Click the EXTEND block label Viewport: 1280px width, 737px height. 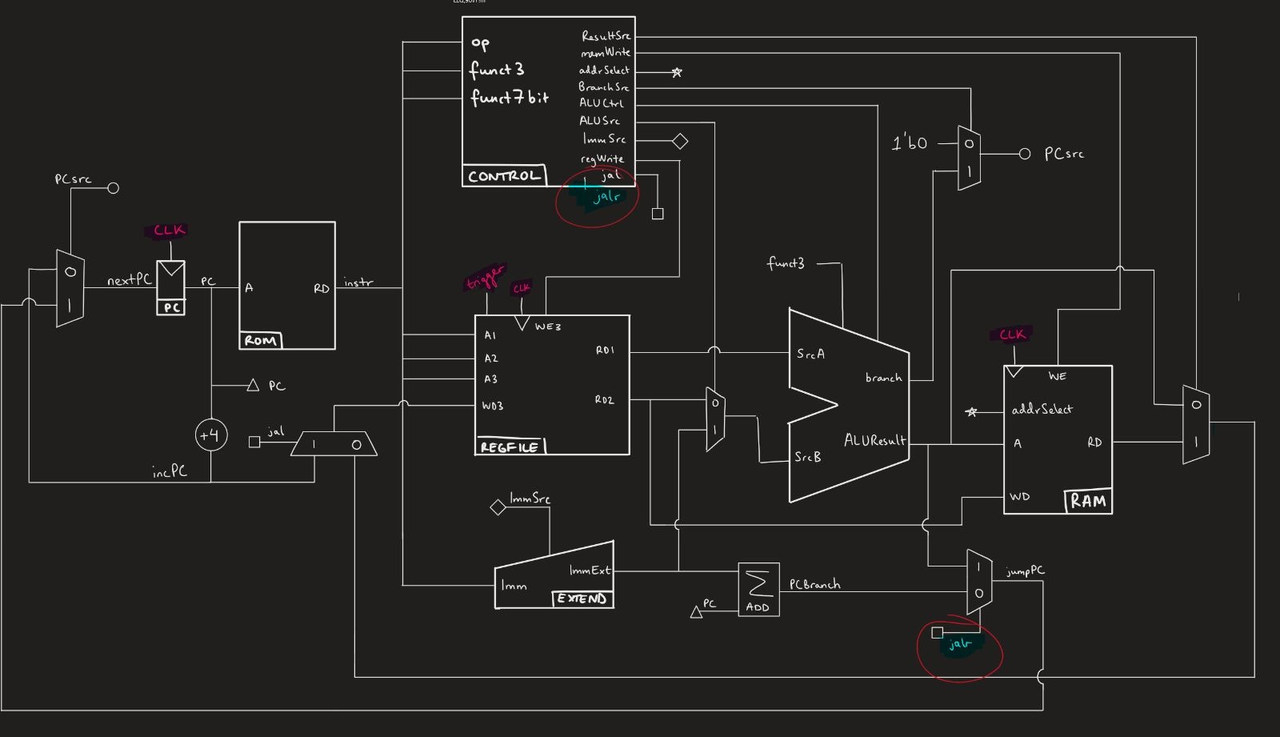pos(582,599)
